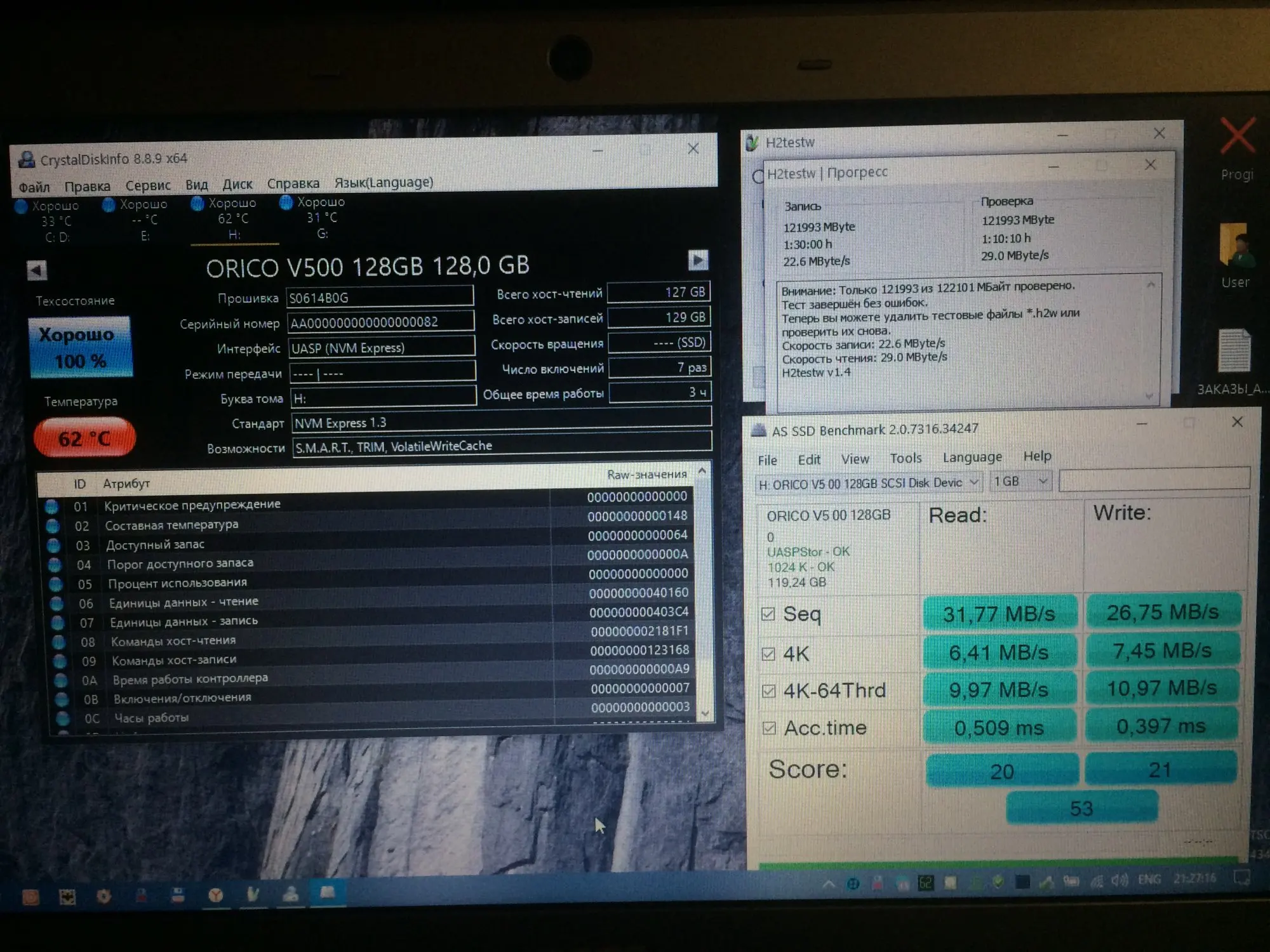The width and height of the screenshot is (1270, 952).
Task: Show hidden tray icons chevron
Action: coord(829,883)
